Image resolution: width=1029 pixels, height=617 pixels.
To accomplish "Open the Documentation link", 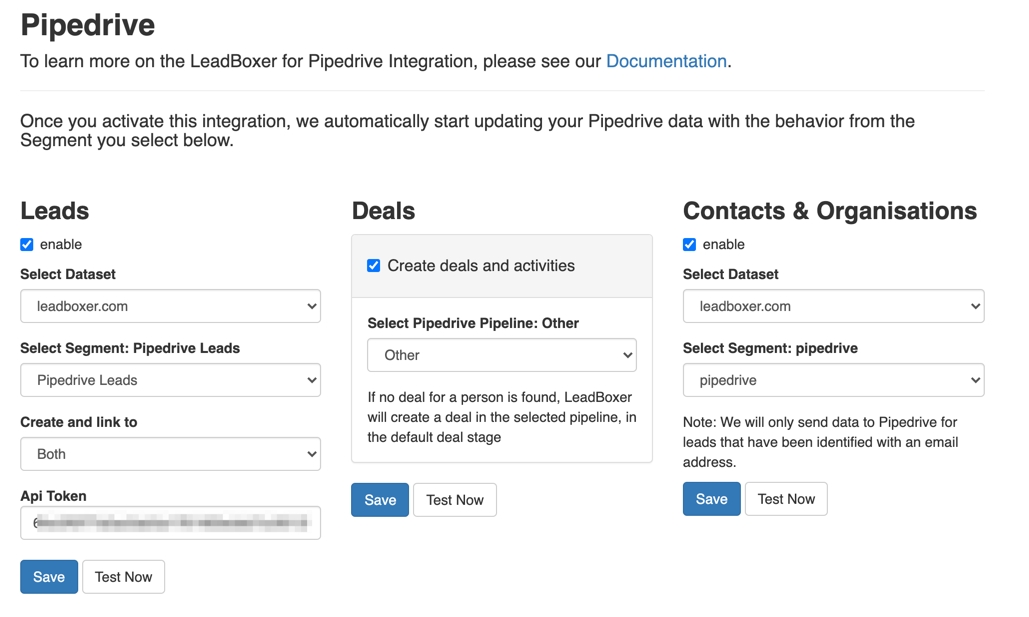I will (x=666, y=61).
